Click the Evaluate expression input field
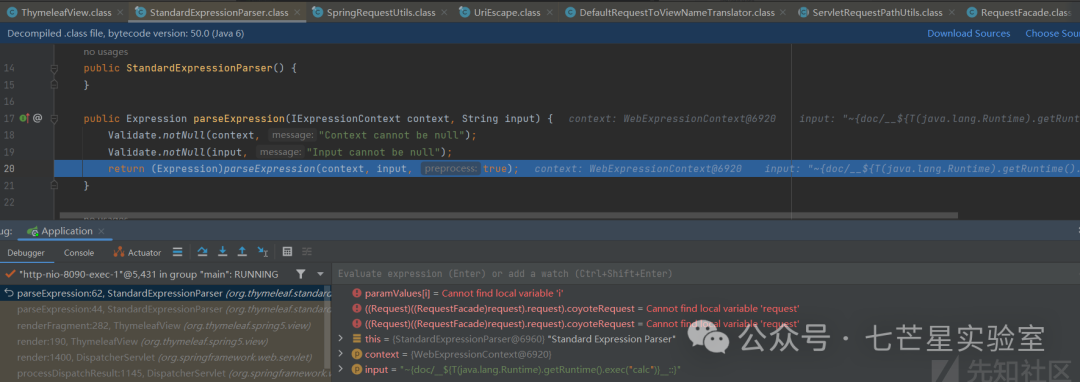Viewport: 1080px width, 382px height. (x=705, y=274)
